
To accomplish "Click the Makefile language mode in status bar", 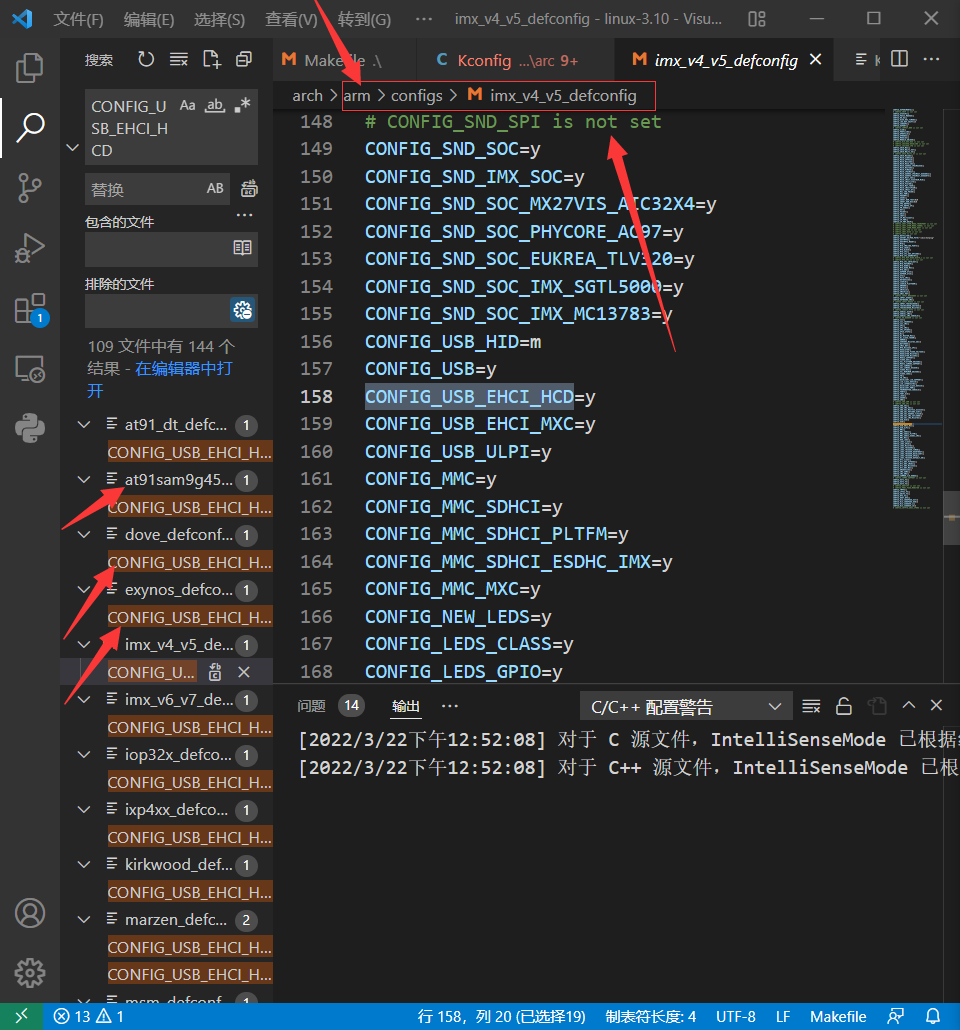I will click(x=838, y=1017).
